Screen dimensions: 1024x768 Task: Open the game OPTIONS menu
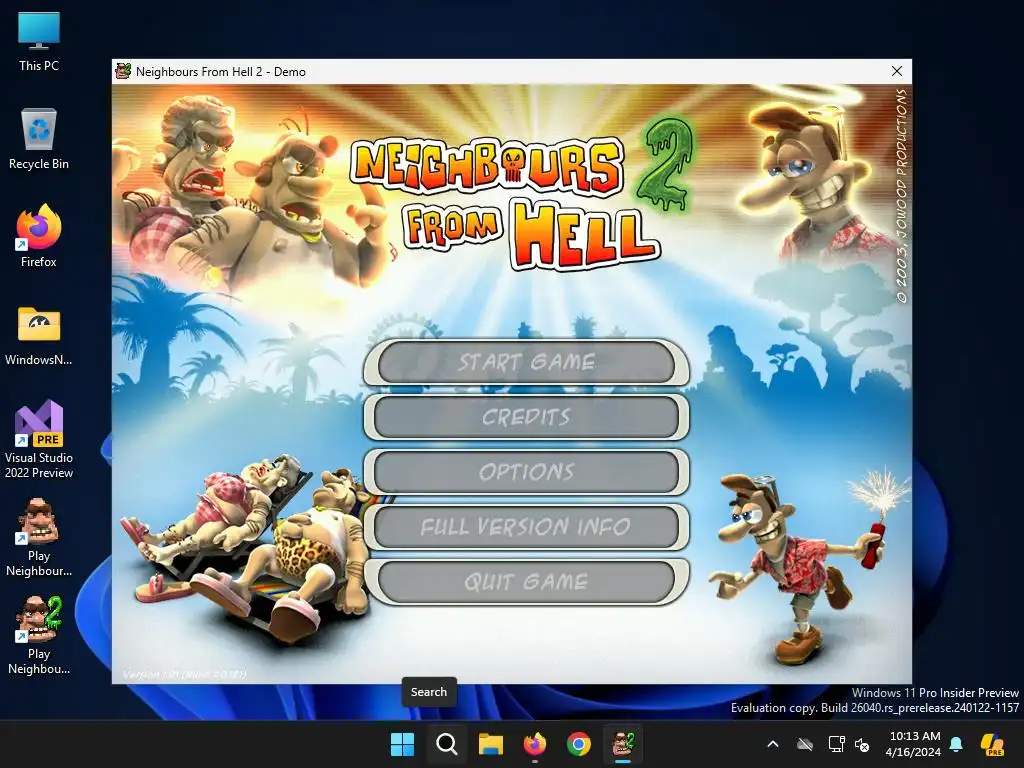(526, 472)
